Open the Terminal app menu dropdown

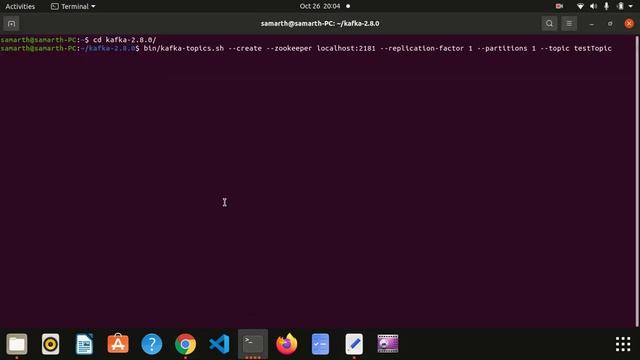[x=73, y=6]
